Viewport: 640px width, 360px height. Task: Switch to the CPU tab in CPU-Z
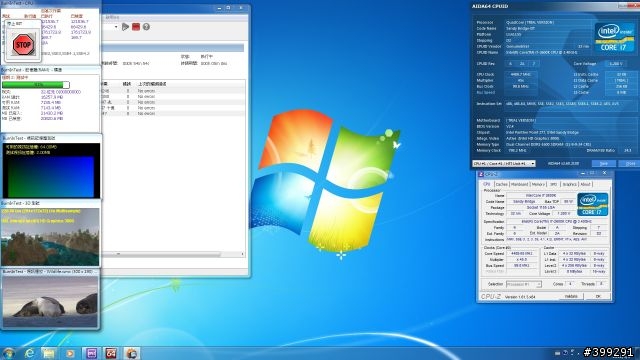(x=487, y=184)
